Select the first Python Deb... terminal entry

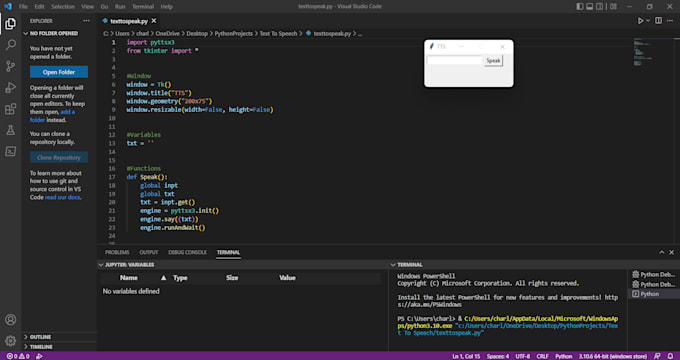[x=654, y=275]
